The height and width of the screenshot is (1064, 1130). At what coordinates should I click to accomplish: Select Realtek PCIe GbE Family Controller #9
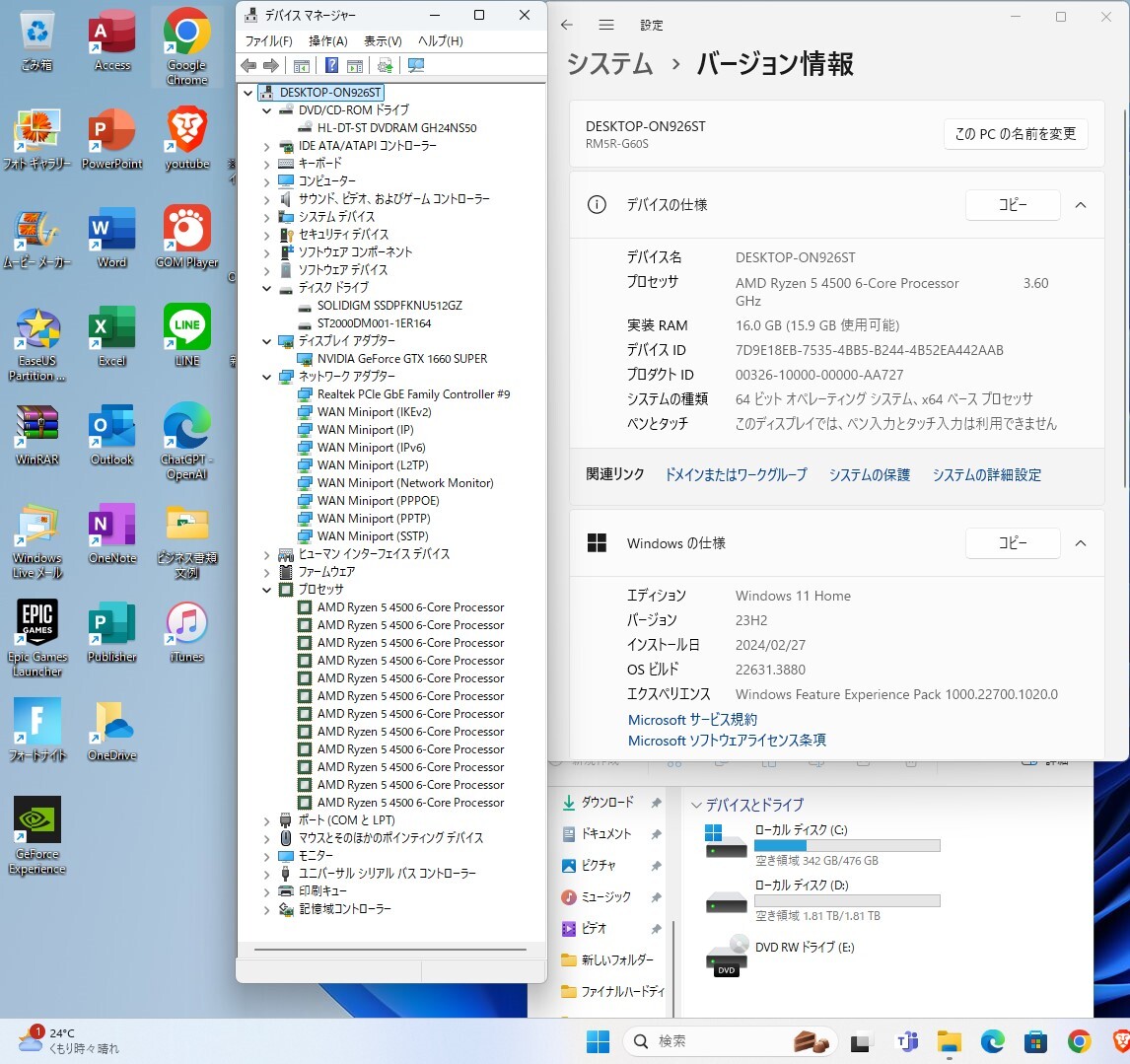(x=414, y=394)
